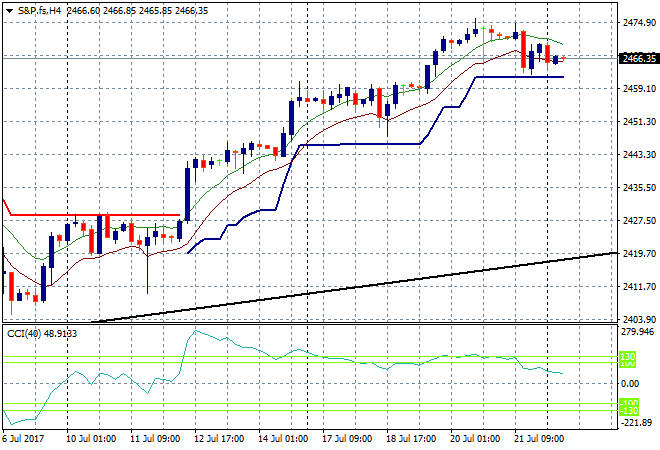Viewport: 660px width, 450px height.
Task: Click the CCI(40) 48.9133 indicator label
Action: click(42, 334)
